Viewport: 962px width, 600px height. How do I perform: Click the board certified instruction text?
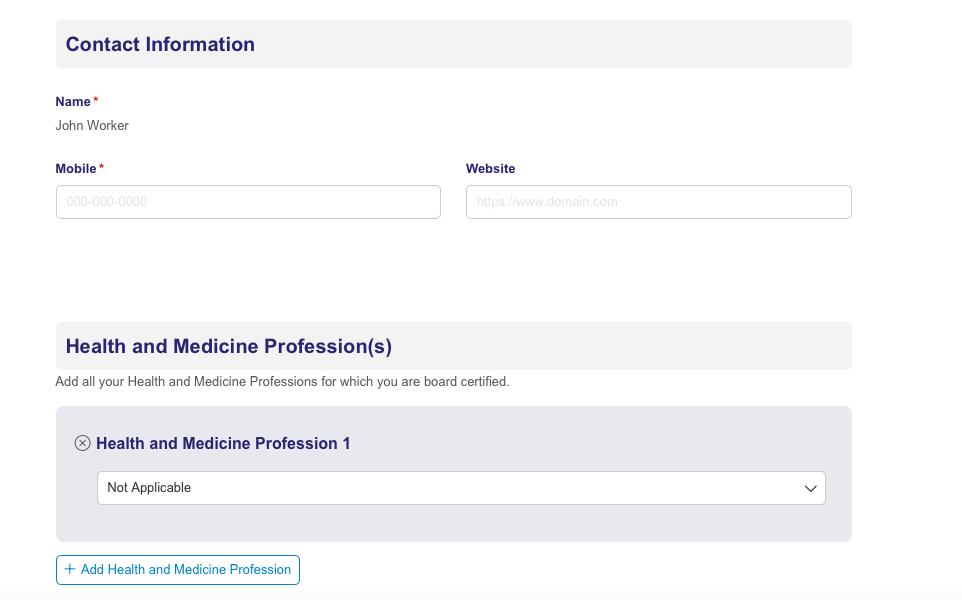[282, 382]
